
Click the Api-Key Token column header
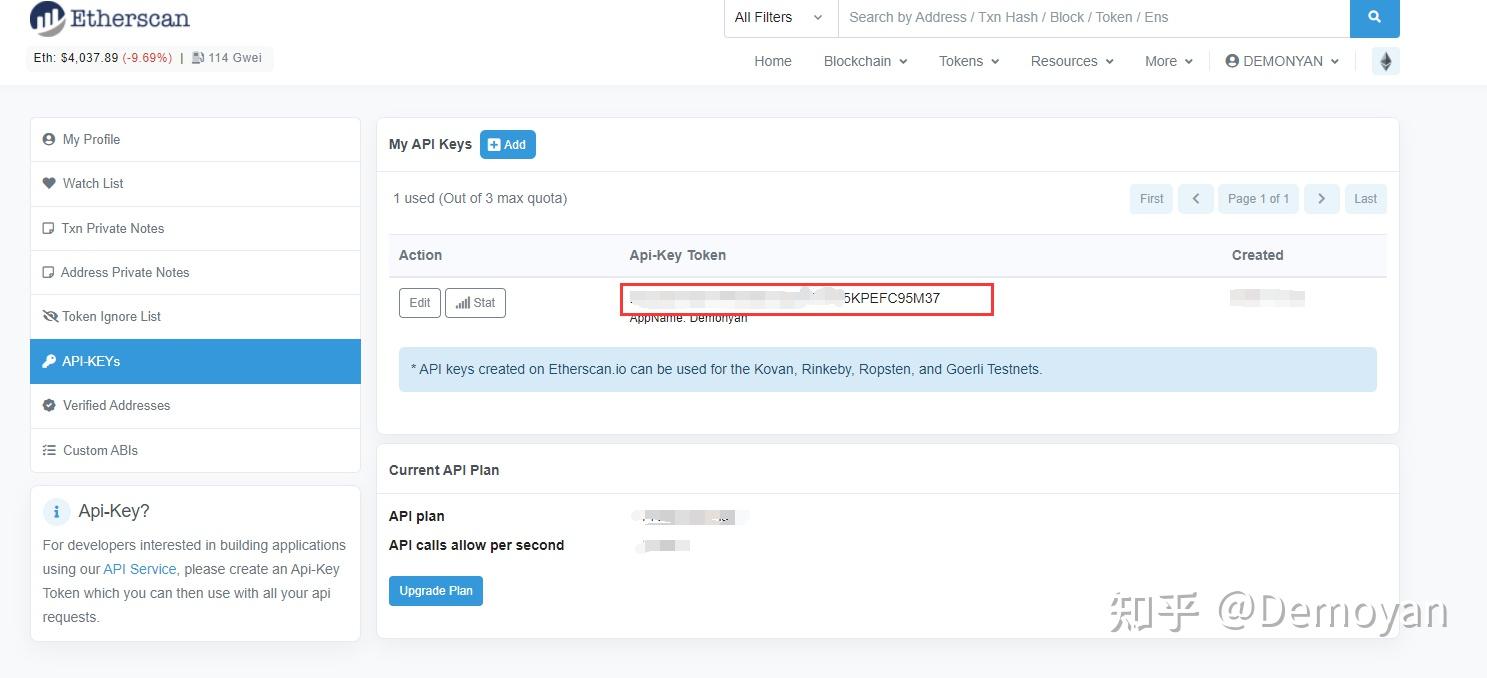coord(677,255)
